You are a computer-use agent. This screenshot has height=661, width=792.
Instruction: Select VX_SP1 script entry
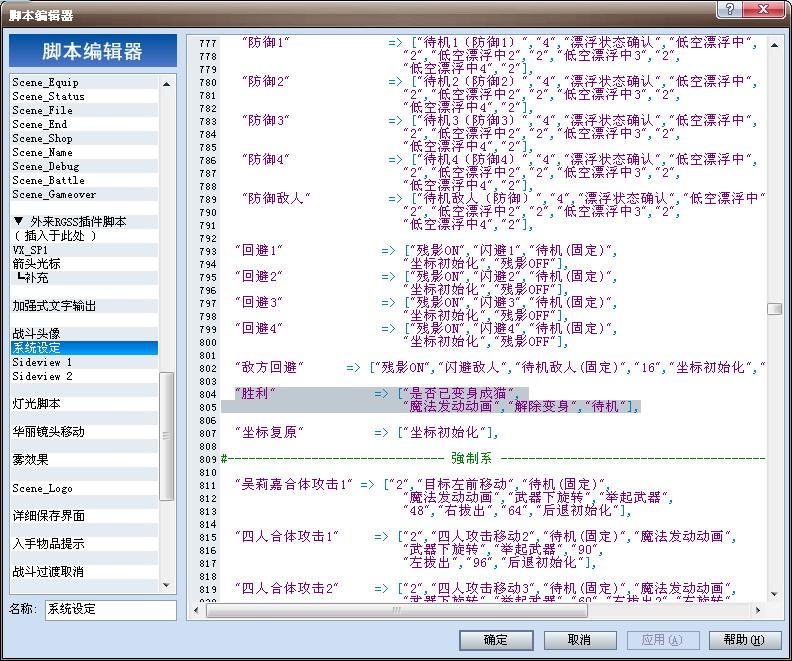tap(84, 250)
